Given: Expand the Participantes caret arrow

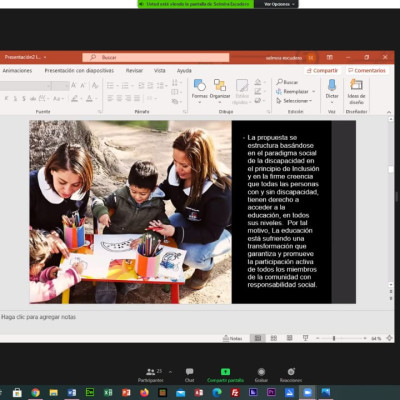Looking at the screenshot, I should pos(170,372).
